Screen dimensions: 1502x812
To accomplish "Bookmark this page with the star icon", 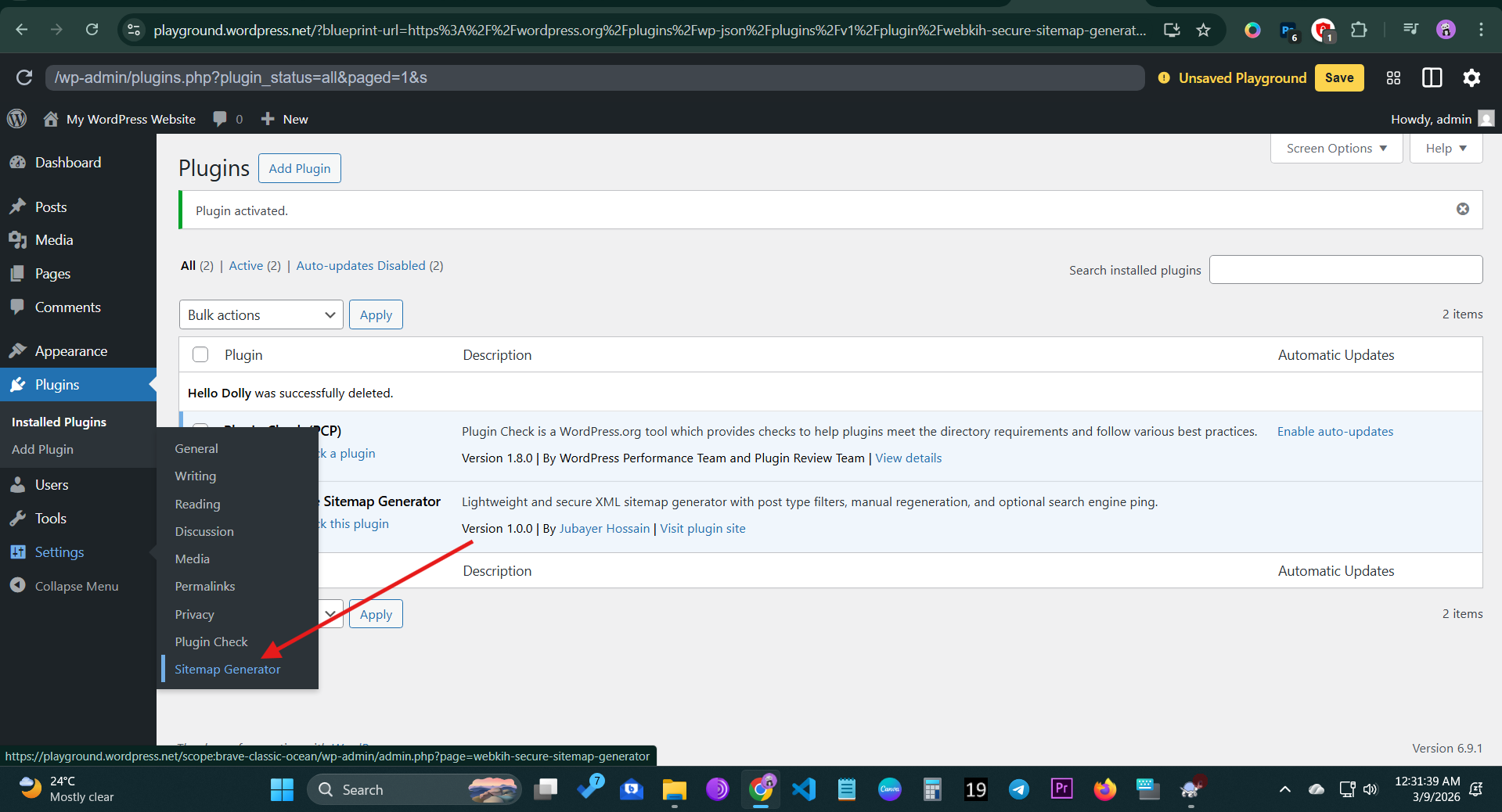I will [1203, 30].
